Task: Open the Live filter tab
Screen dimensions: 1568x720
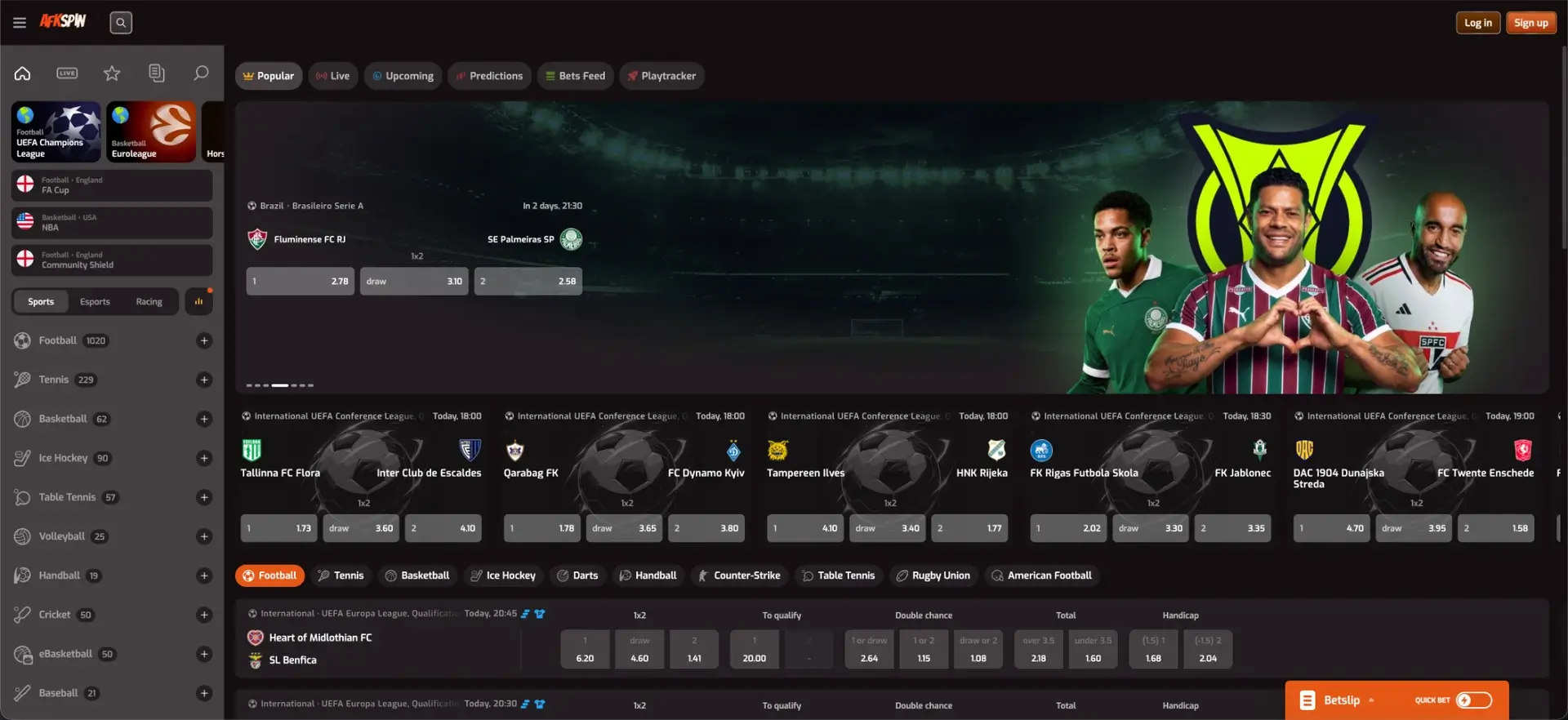Action: [333, 76]
